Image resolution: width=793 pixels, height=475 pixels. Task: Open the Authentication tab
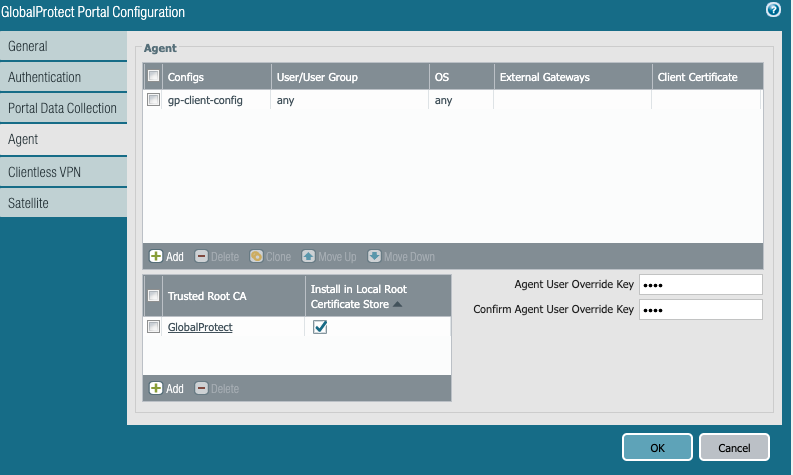tap(63, 77)
